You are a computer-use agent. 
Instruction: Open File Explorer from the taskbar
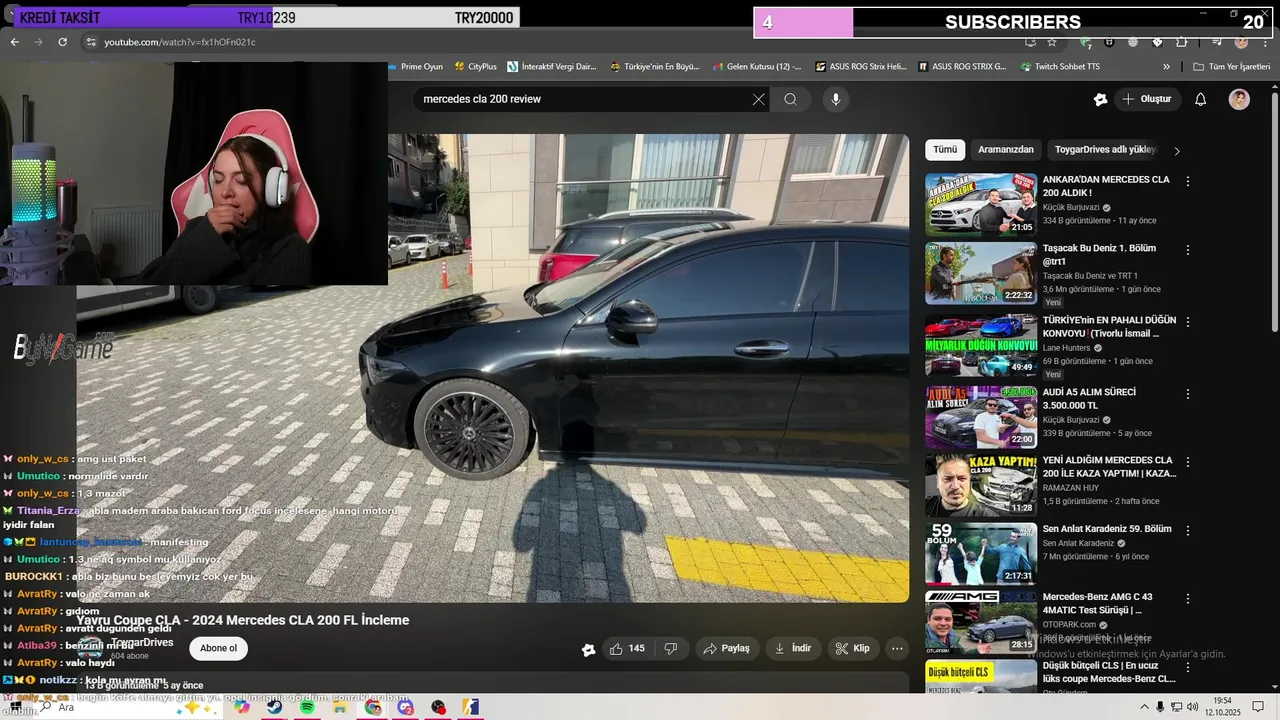tap(340, 707)
